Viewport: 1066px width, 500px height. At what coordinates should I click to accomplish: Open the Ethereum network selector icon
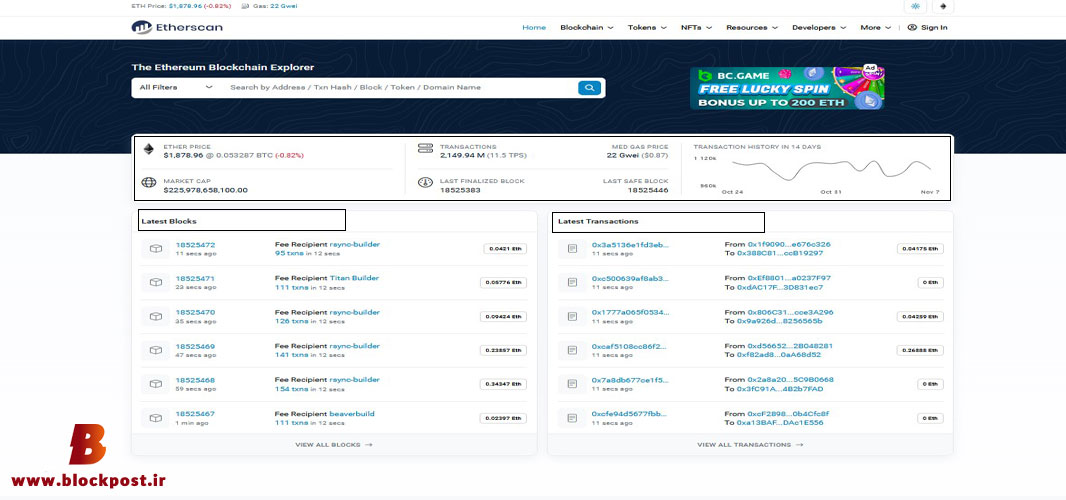[x=943, y=6]
